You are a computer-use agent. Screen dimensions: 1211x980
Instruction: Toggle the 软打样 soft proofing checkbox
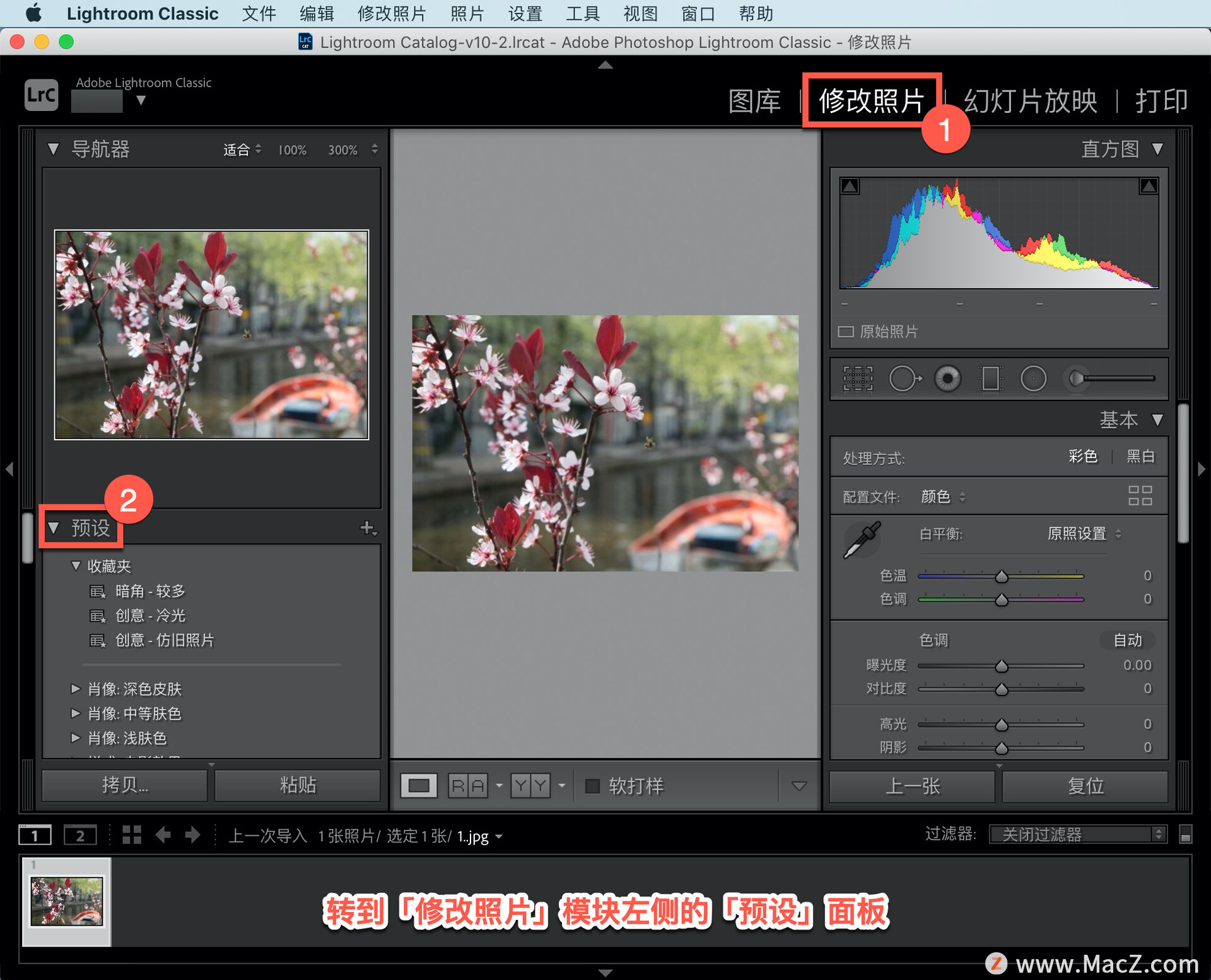[592, 786]
